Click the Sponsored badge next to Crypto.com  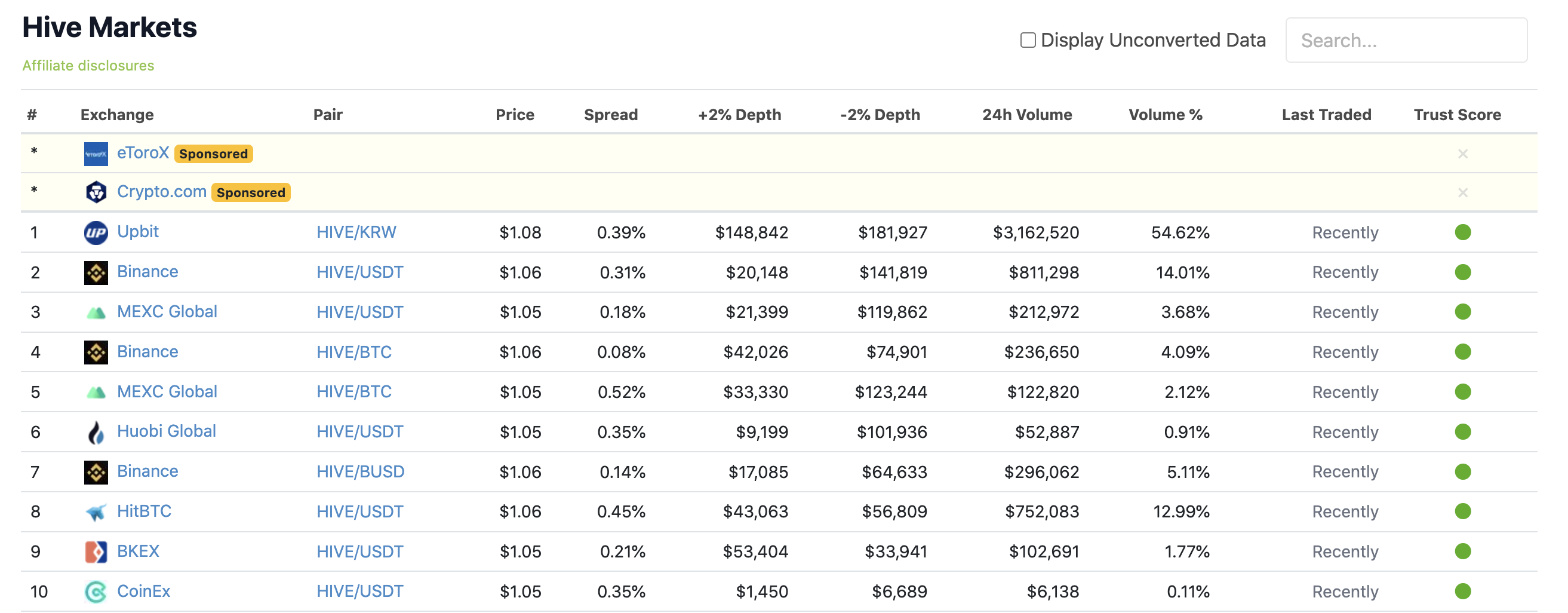point(251,192)
